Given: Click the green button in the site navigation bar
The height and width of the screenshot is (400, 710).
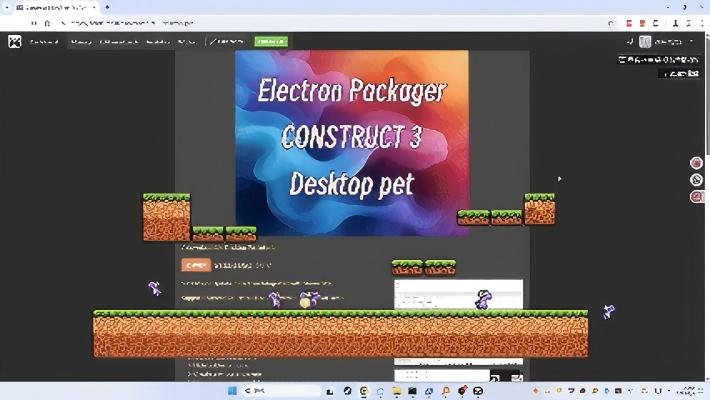Looking at the screenshot, I should 270,41.
